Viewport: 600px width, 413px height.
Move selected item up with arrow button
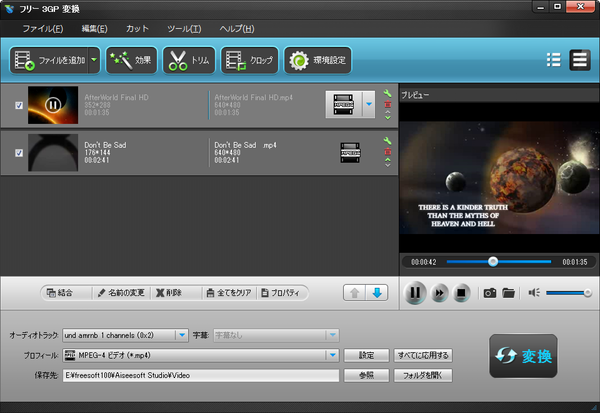354,293
